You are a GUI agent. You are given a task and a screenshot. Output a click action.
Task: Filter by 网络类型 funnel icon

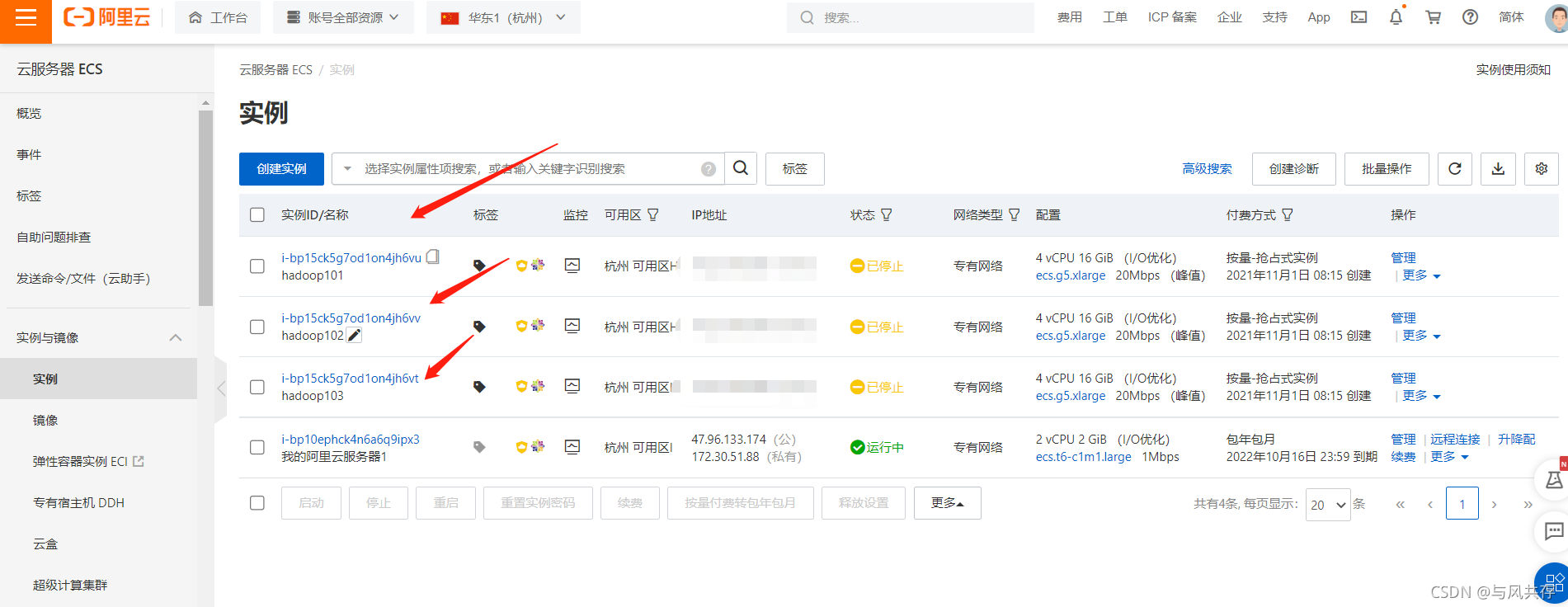1015,214
